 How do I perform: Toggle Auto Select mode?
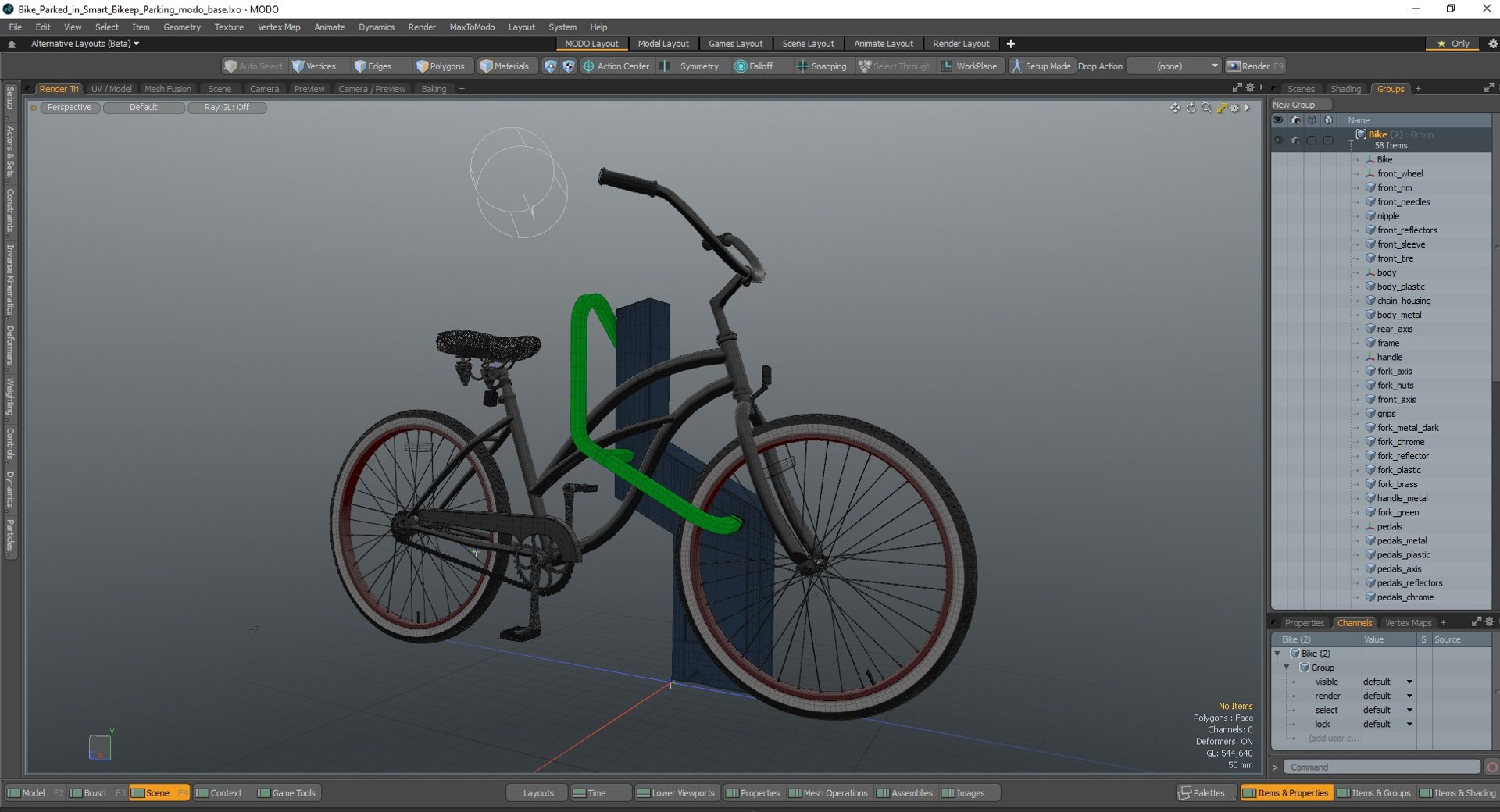253,66
